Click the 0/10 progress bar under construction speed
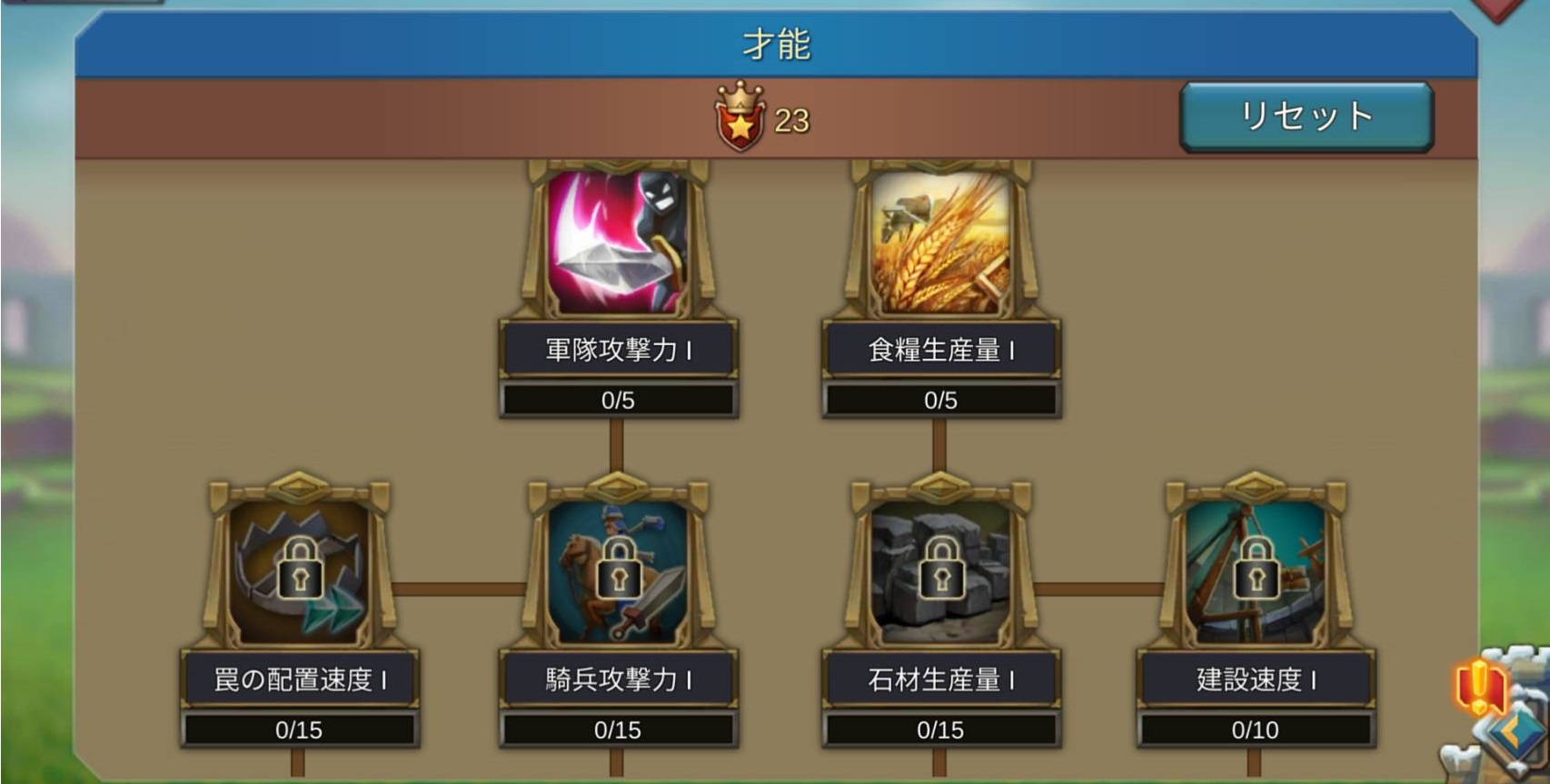 pos(1256,729)
